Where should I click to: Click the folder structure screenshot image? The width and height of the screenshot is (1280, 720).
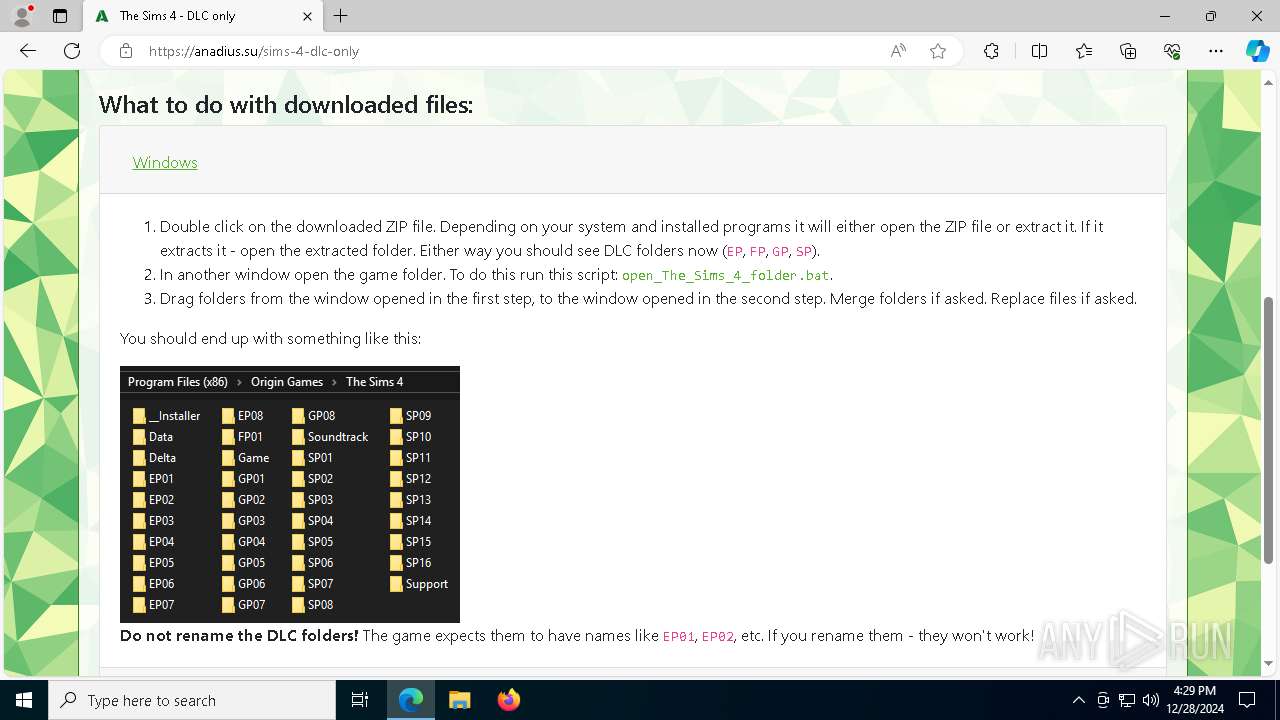[x=290, y=494]
